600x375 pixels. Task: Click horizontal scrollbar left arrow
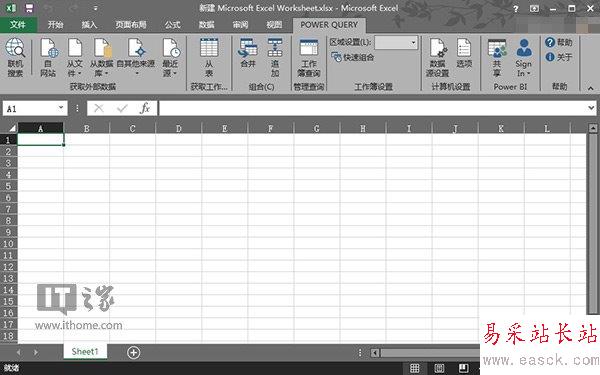click(375, 353)
